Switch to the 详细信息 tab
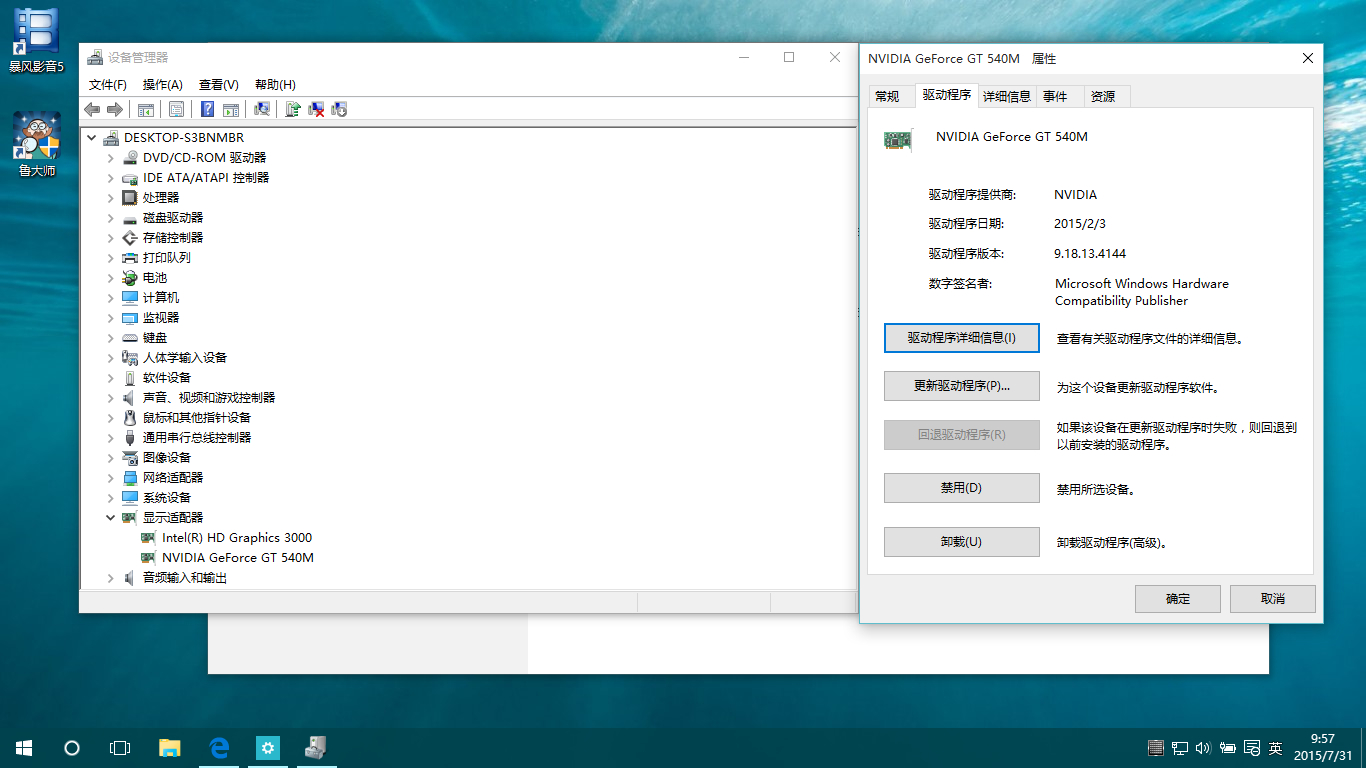Image resolution: width=1366 pixels, height=768 pixels. click(1007, 96)
